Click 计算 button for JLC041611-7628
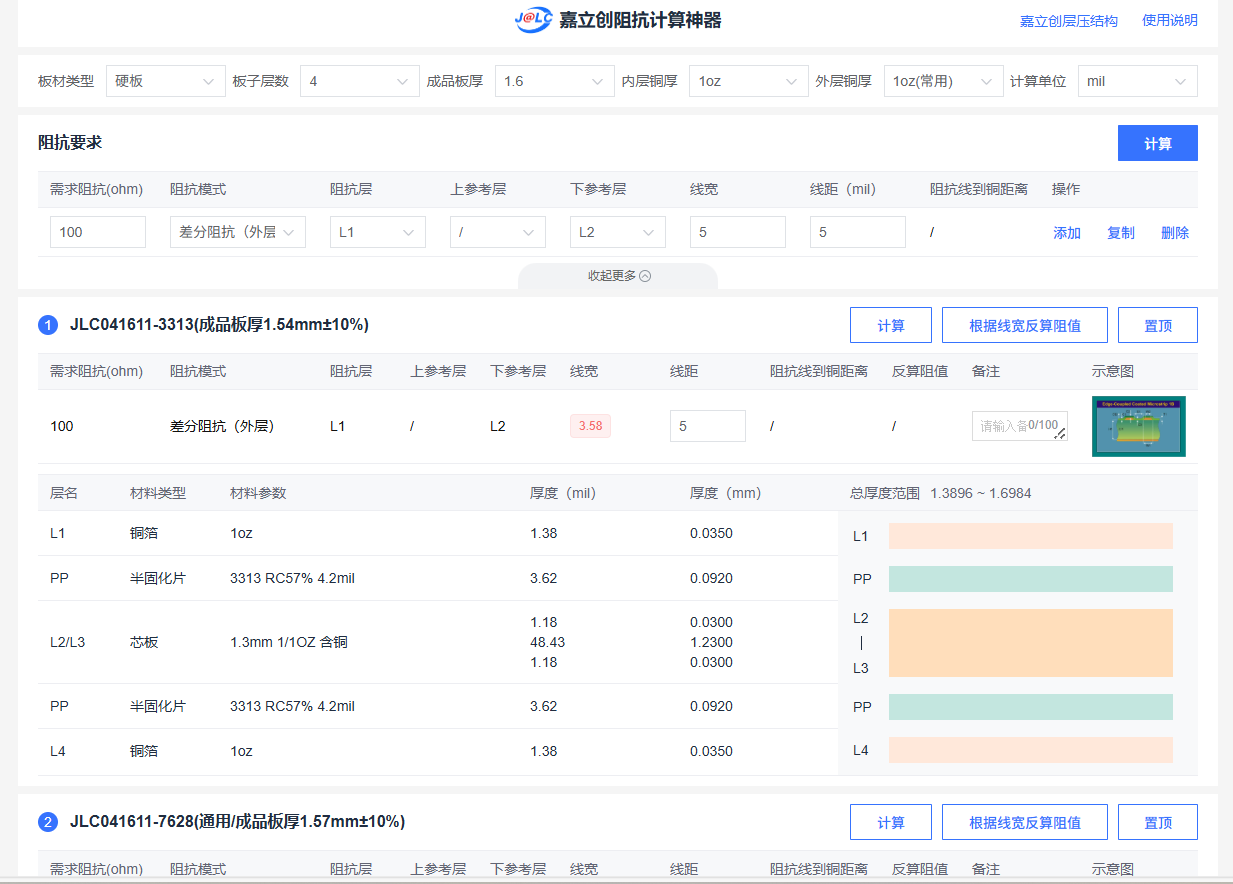Image resolution: width=1233 pixels, height=884 pixels. point(891,822)
